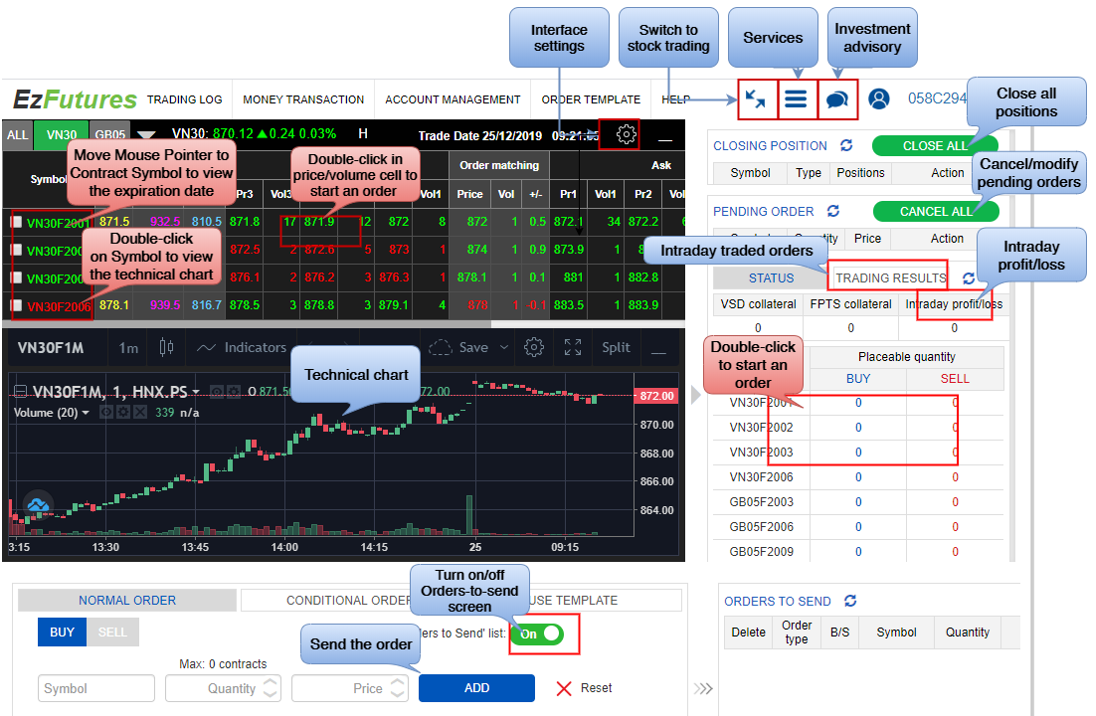Open the ACCOUNT MANAGEMENT menu
1096x716 pixels.
click(x=453, y=99)
